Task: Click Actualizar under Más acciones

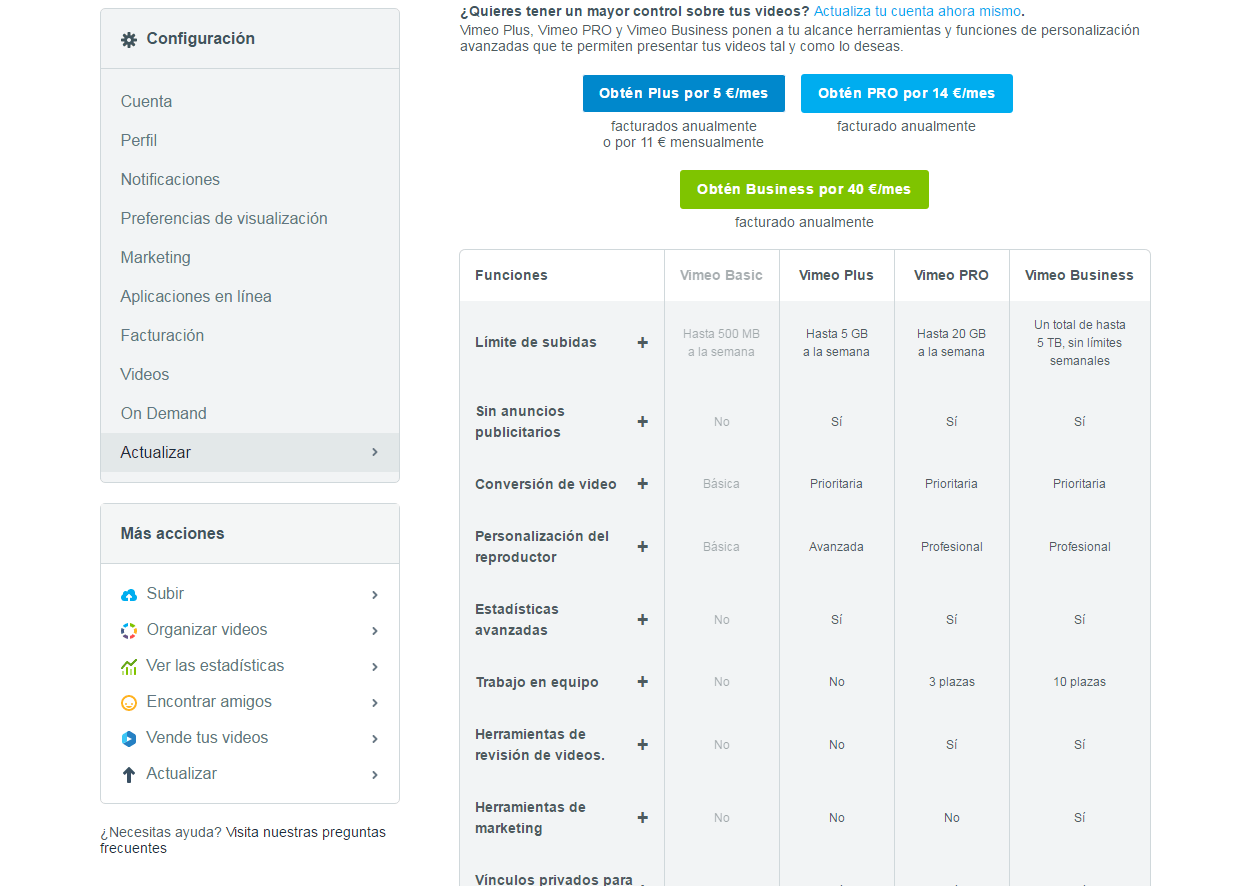Action: coord(182,774)
